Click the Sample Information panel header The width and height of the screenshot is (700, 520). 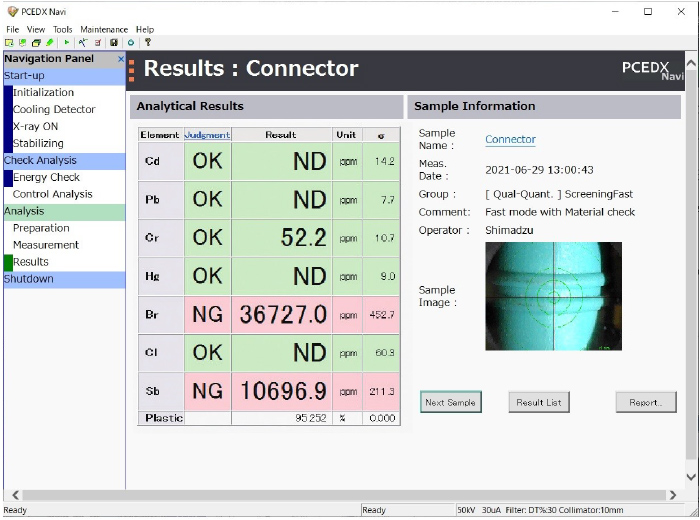click(544, 106)
